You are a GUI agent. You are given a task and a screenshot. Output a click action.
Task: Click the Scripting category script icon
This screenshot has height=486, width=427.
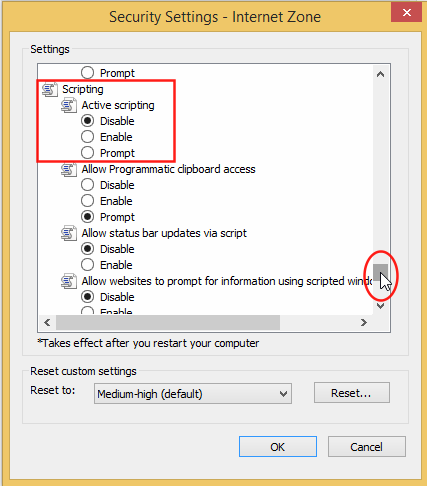pos(49,89)
